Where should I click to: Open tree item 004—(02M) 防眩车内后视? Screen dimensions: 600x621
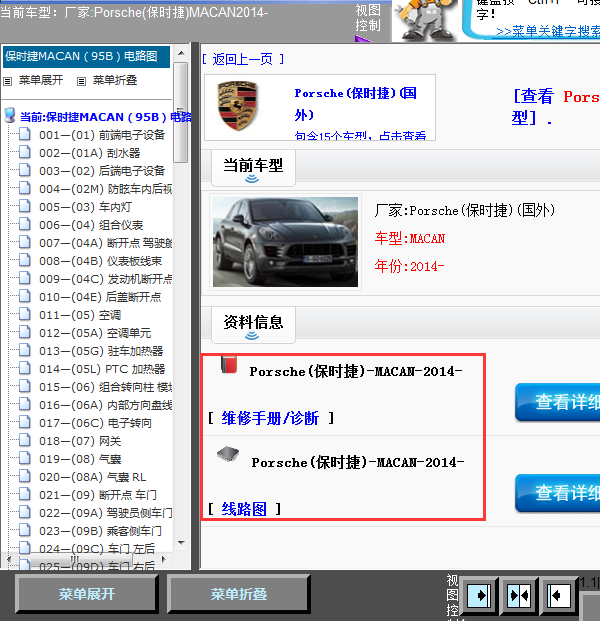point(105,189)
